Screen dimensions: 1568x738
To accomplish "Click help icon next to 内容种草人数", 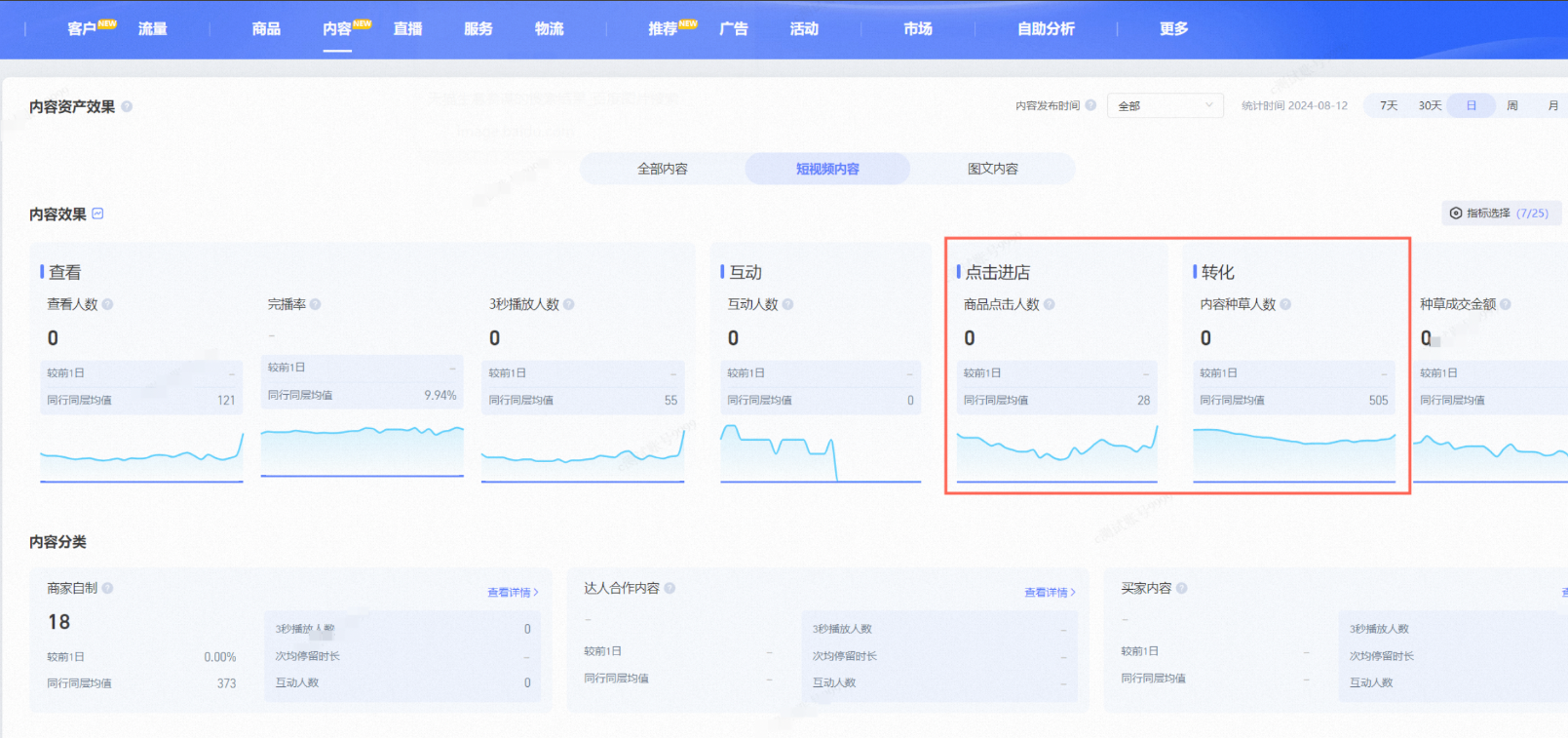I will point(1285,304).
